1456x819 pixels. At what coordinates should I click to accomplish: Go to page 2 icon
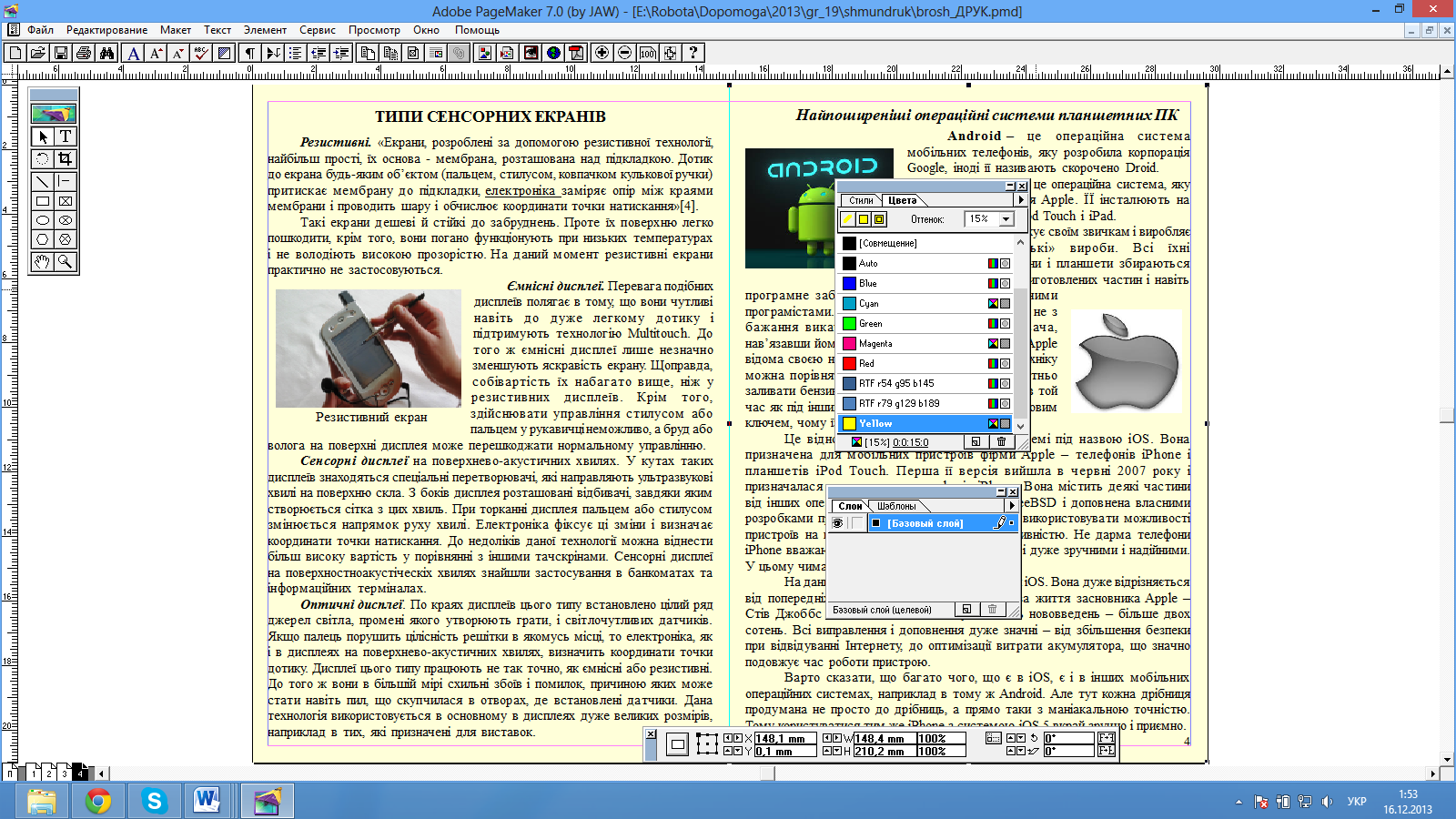(49, 773)
